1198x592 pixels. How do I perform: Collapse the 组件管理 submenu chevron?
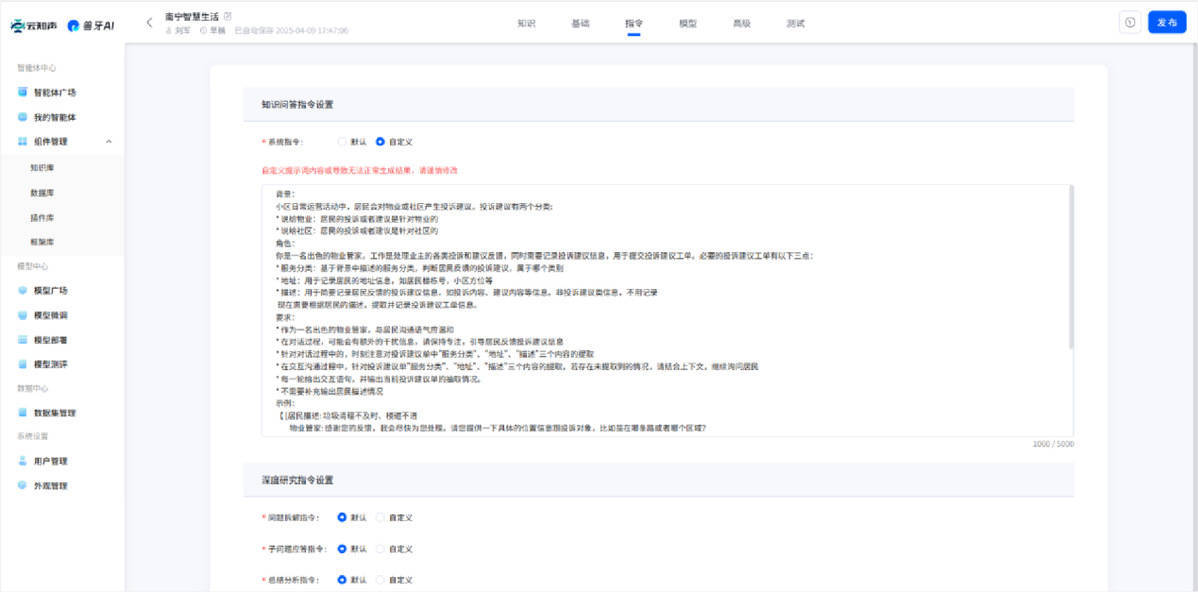point(108,141)
